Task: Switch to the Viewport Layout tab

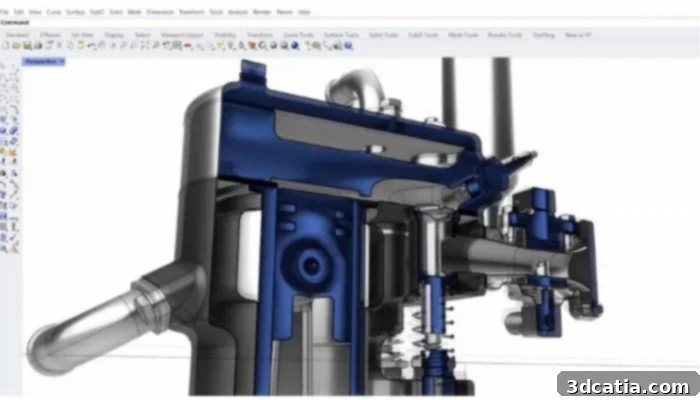Action: [x=182, y=35]
